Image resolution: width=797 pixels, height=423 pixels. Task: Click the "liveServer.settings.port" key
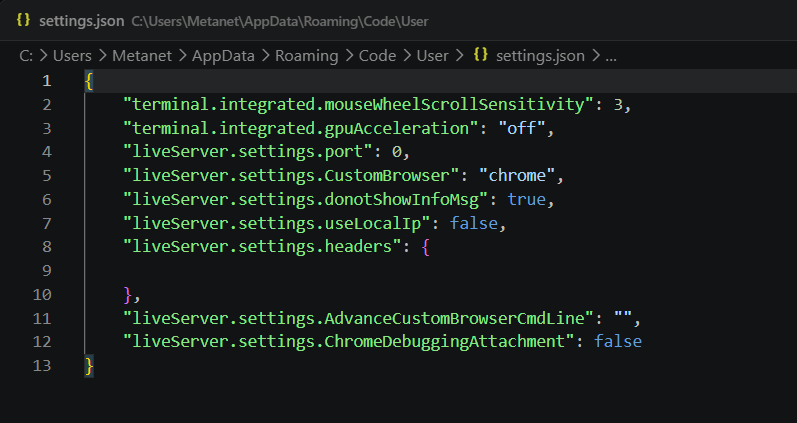pyautogui.click(x=249, y=152)
